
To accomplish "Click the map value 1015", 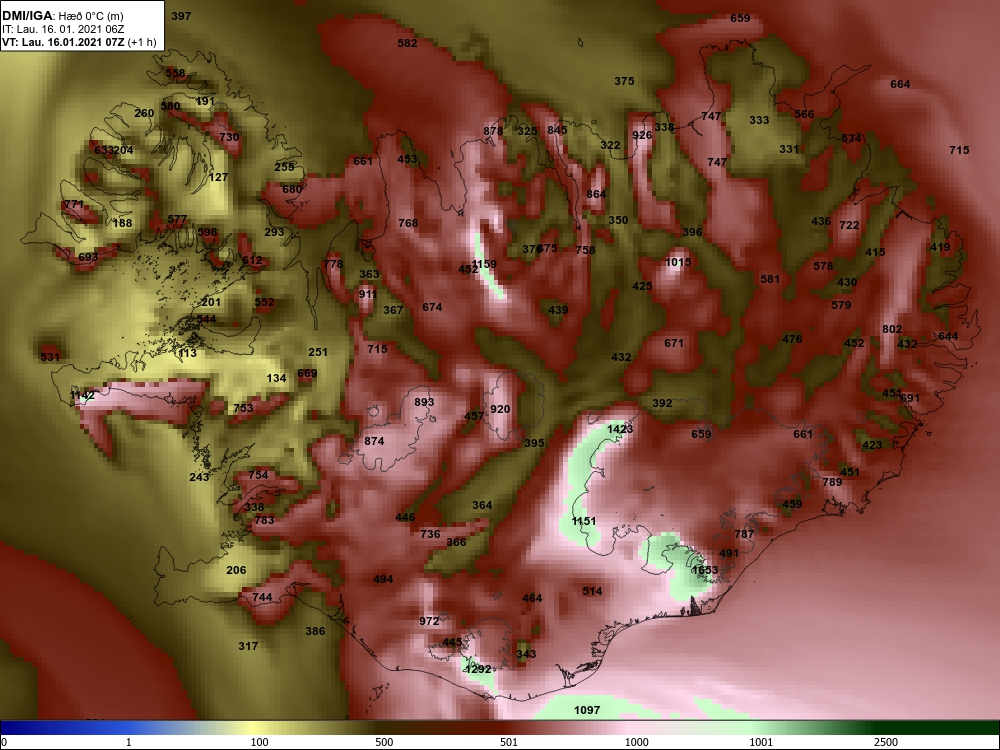I will coord(678,262).
